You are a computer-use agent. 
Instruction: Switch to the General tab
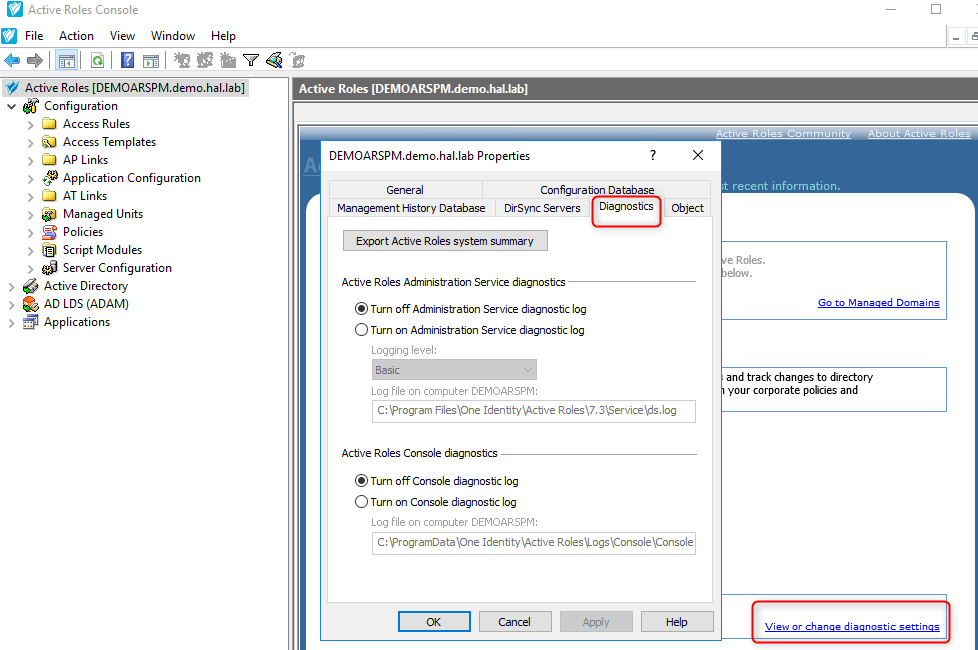(405, 190)
